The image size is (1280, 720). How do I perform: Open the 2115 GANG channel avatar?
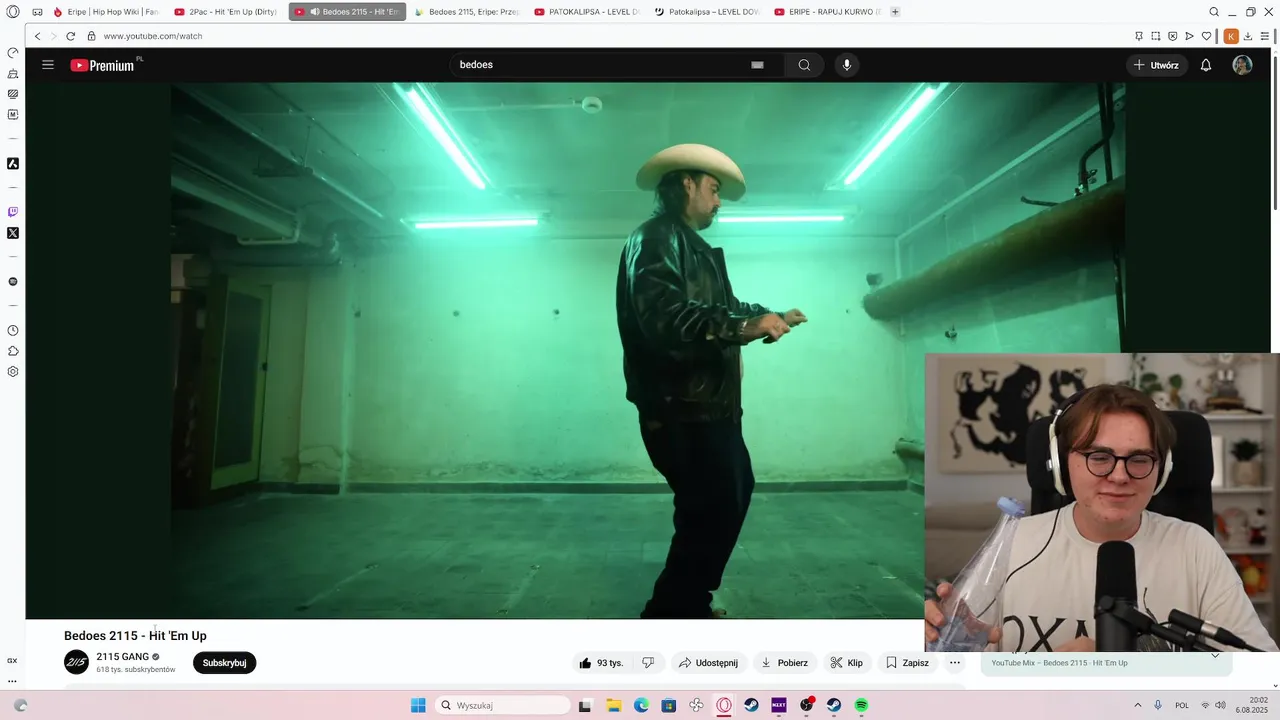click(76, 662)
